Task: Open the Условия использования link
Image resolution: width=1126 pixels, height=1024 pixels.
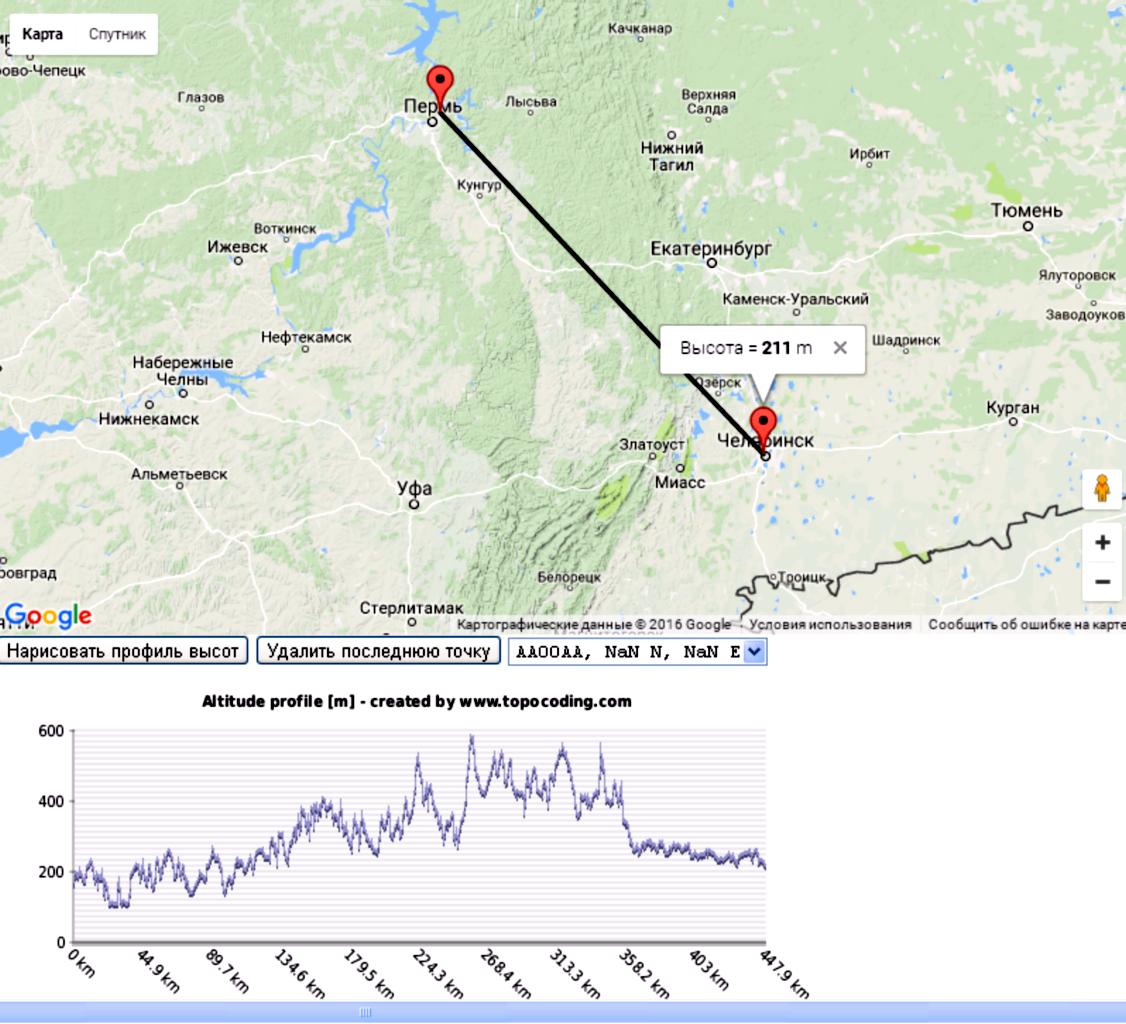Action: point(830,625)
